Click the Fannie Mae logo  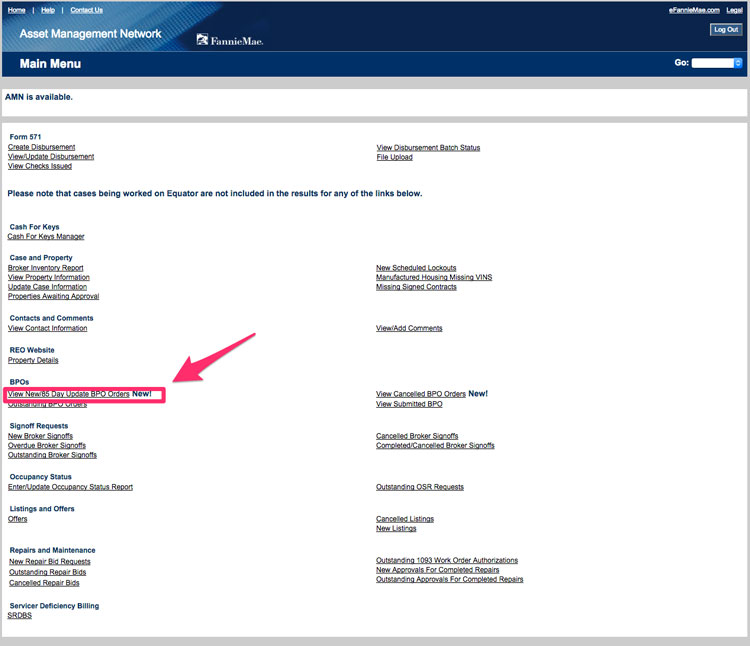pyautogui.click(x=230, y=40)
